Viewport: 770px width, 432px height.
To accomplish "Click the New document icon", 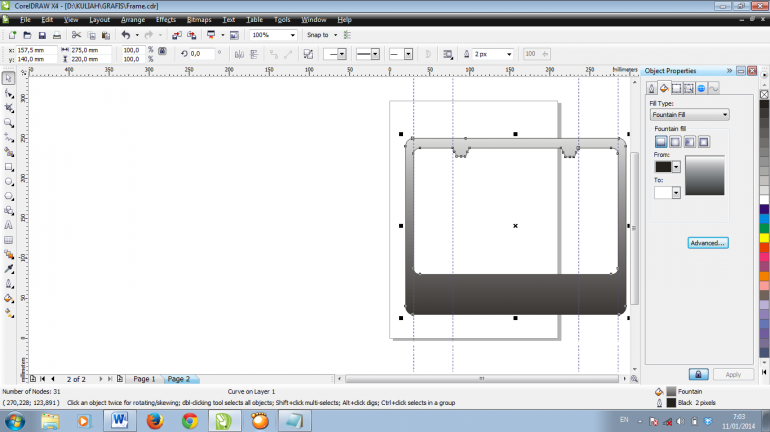I will 12,35.
